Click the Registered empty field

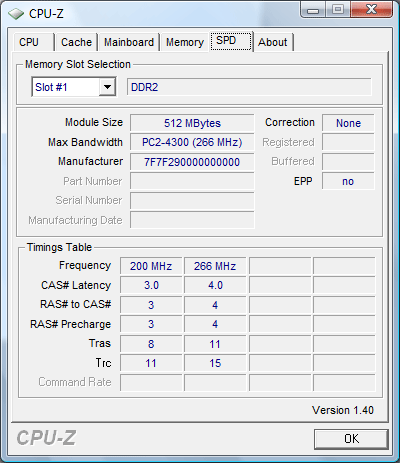click(348, 143)
